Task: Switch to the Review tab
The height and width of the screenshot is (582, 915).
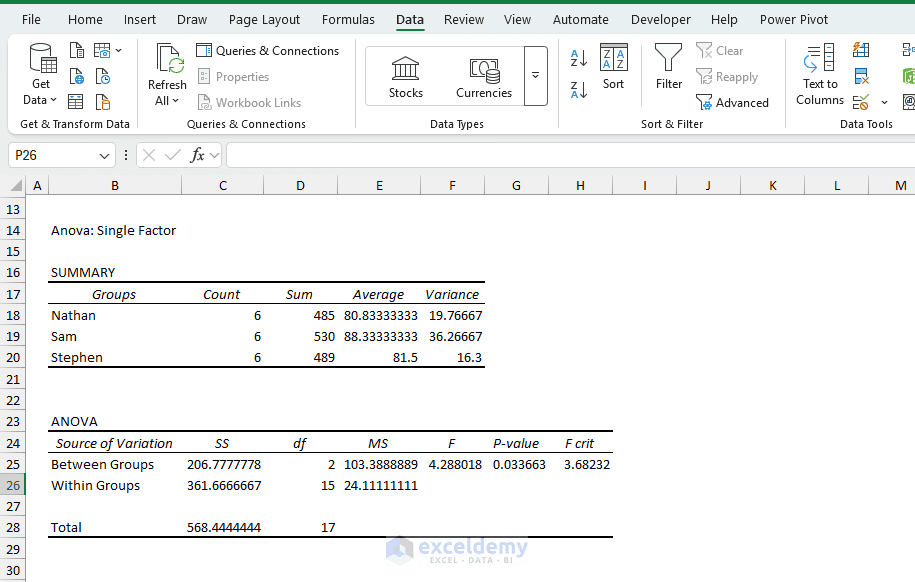Action: click(x=464, y=20)
